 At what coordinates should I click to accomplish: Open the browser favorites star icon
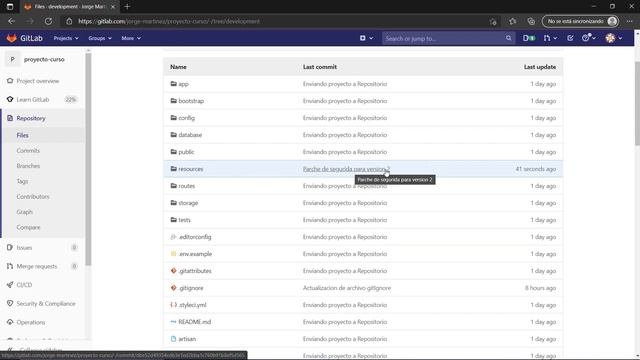click(512, 21)
